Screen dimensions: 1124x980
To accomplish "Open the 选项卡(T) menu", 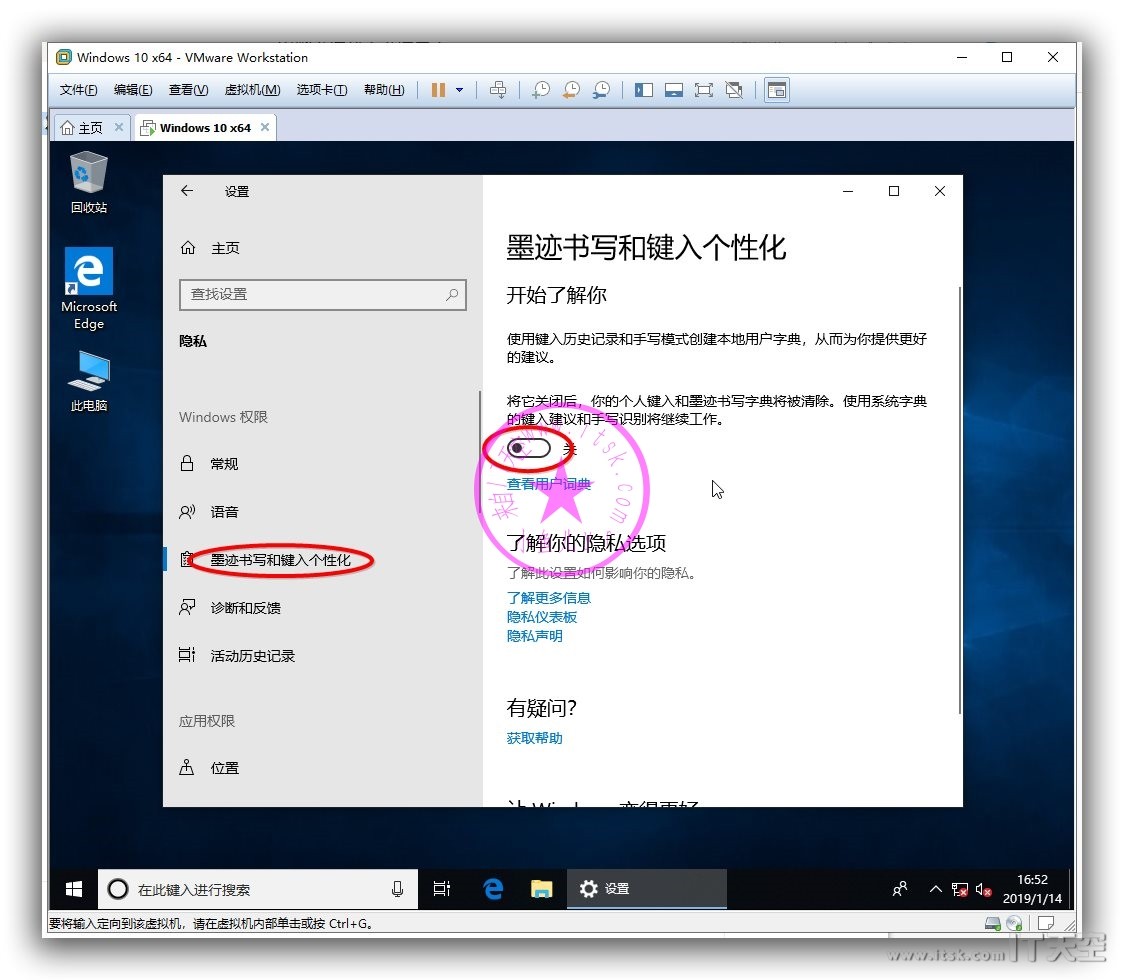I will [x=322, y=90].
